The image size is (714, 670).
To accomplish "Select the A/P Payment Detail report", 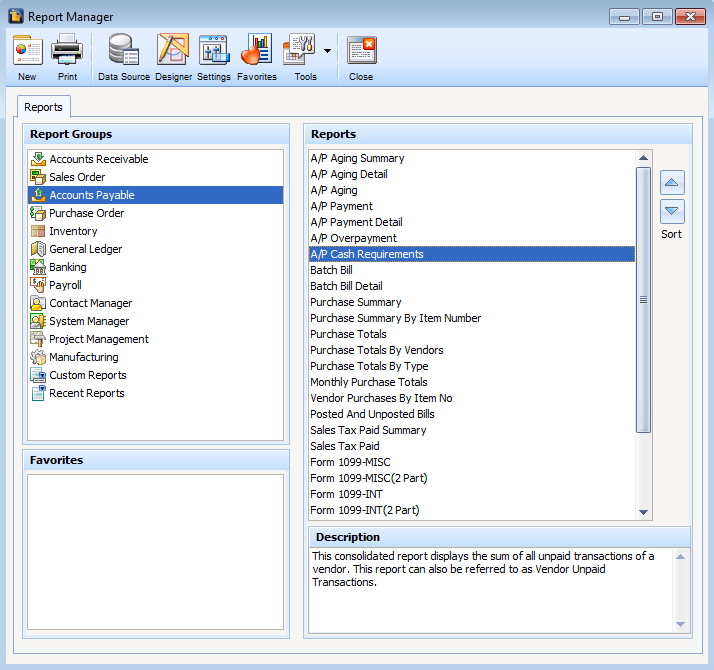I will [x=472, y=222].
